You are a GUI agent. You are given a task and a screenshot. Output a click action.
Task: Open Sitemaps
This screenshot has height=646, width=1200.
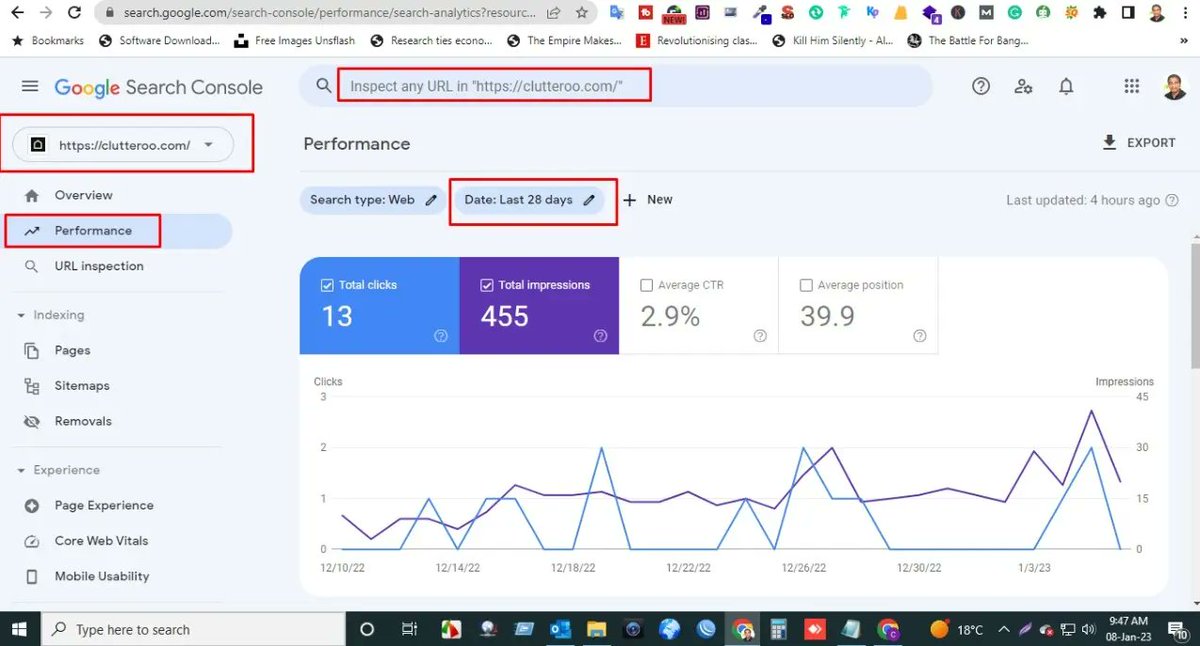(x=82, y=386)
